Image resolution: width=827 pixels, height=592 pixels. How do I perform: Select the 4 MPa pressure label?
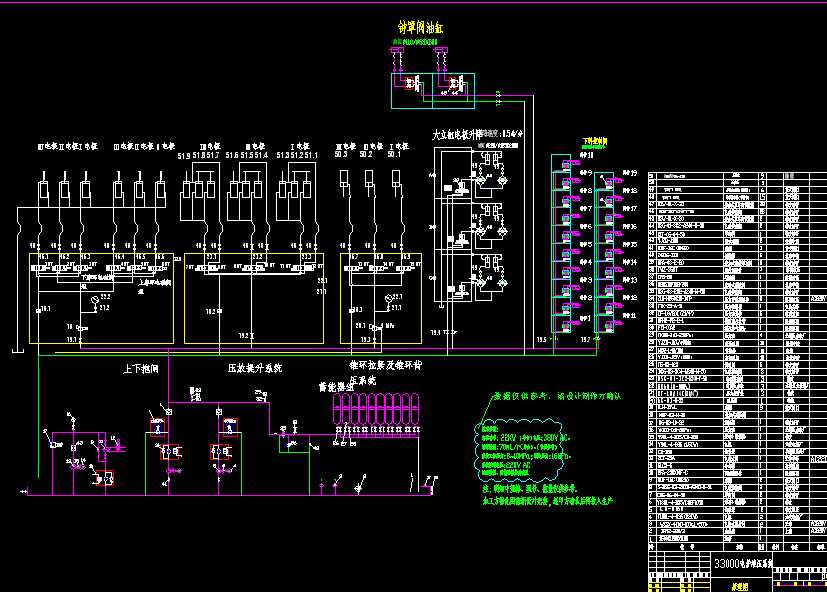384,326
